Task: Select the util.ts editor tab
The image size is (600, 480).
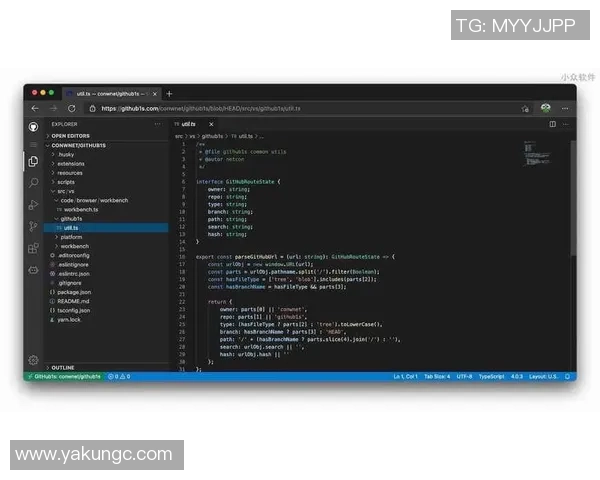Action: 188,124
